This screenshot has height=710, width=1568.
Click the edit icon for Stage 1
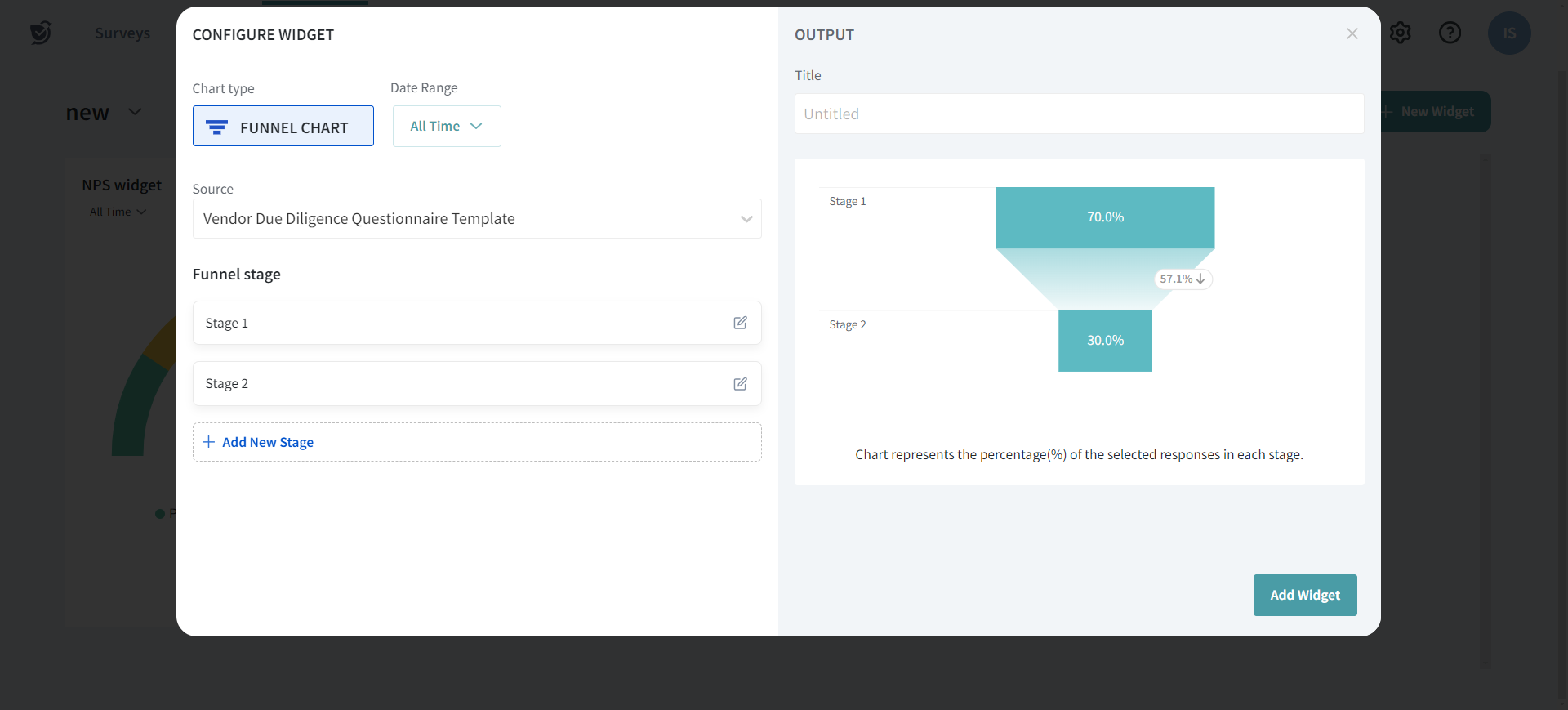pos(740,323)
